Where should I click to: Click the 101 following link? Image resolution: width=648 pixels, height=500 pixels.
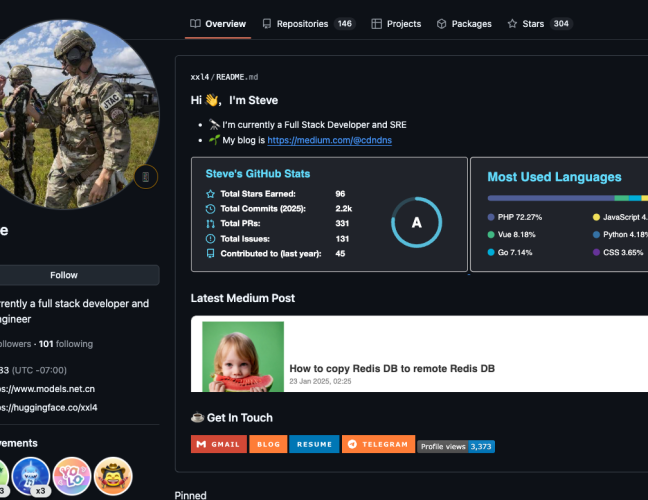[65, 344]
